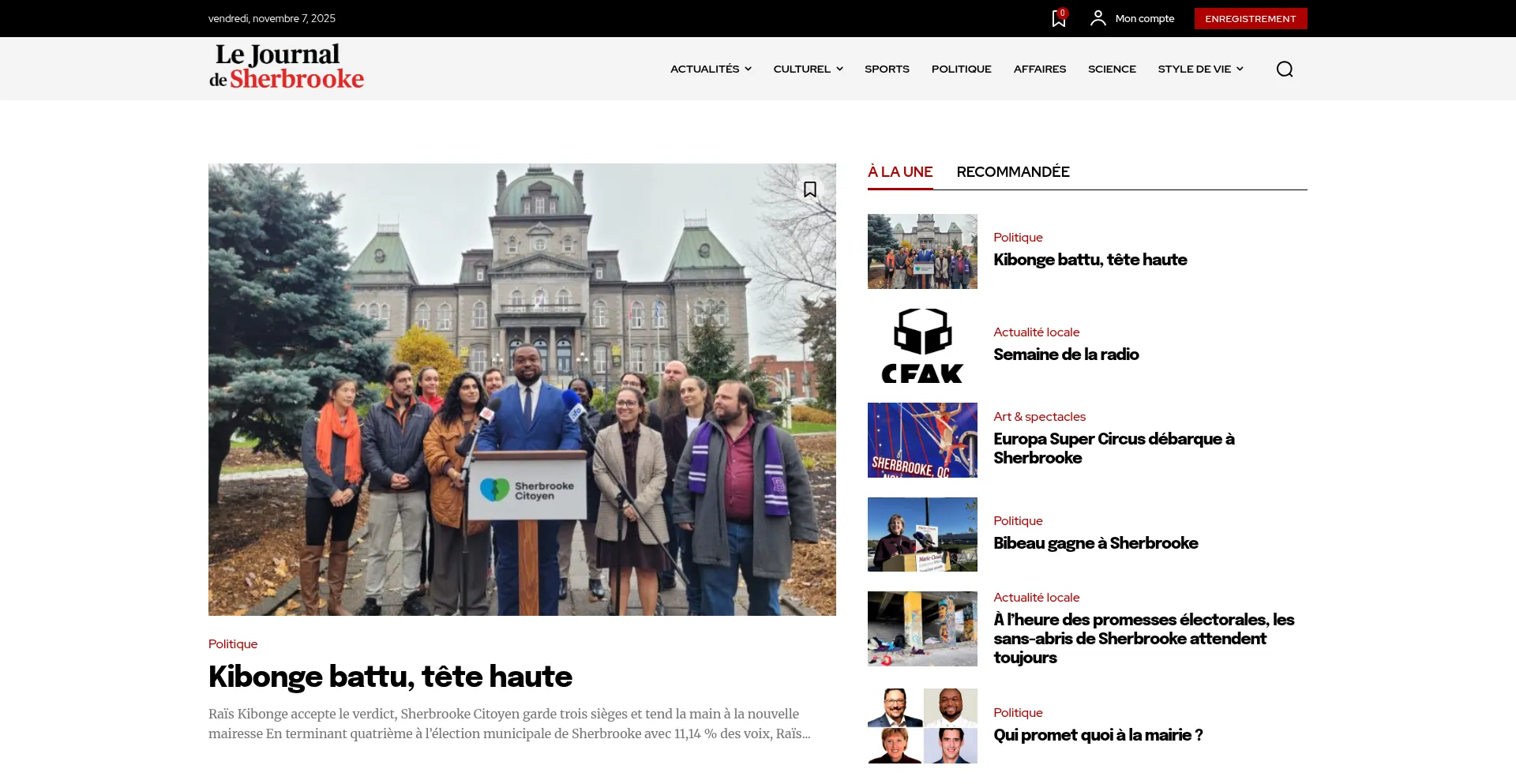The width and height of the screenshot is (1516, 784).
Task: Click the saved bookmarks icon in top bar
Action: (x=1059, y=19)
